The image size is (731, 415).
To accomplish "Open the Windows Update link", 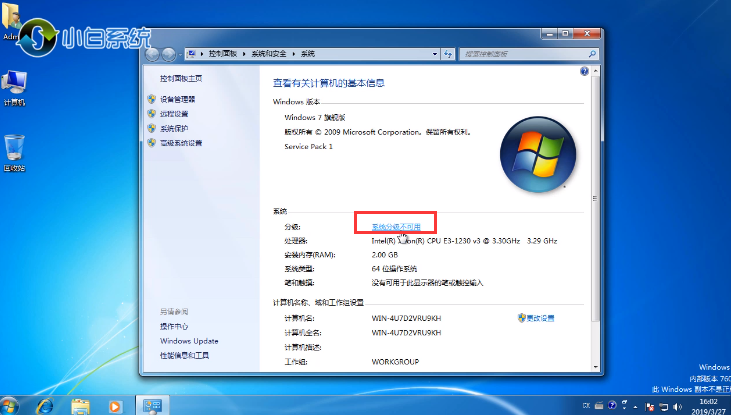I will [189, 341].
